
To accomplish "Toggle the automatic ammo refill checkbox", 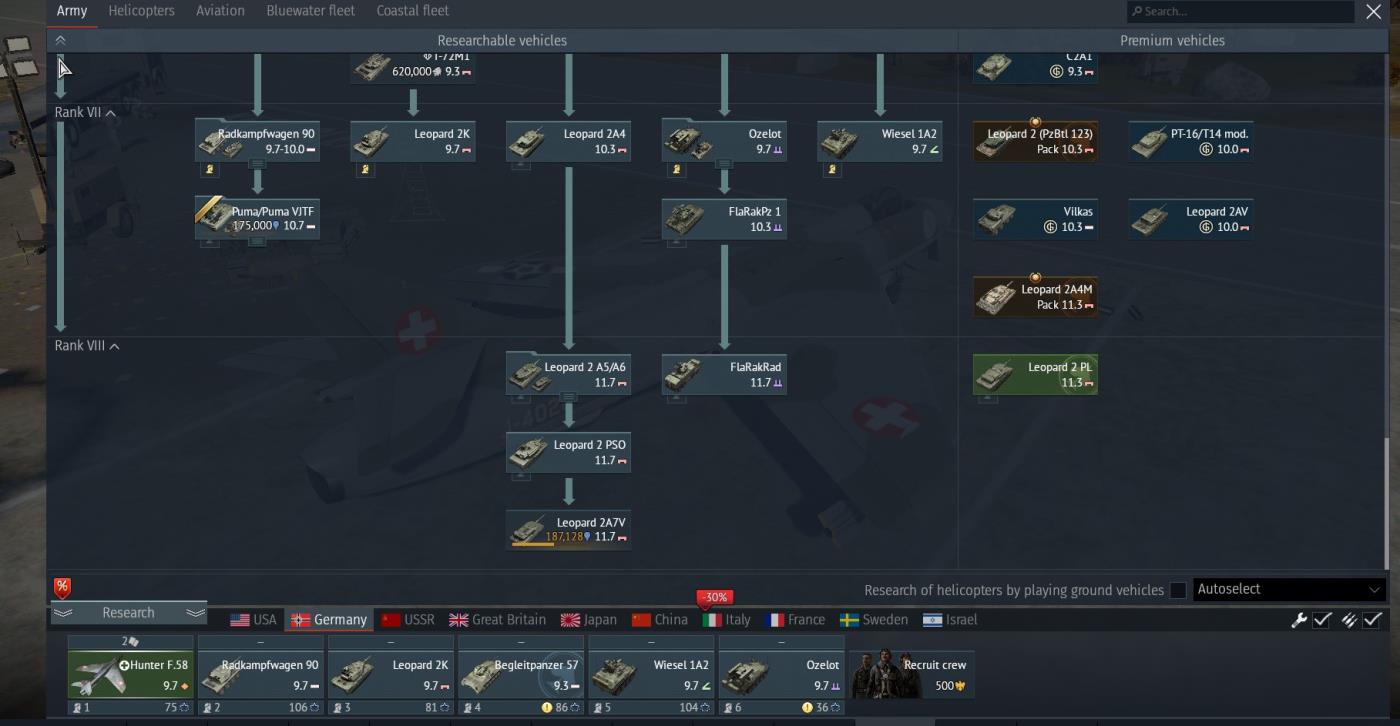I will pyautogui.click(x=1372, y=620).
